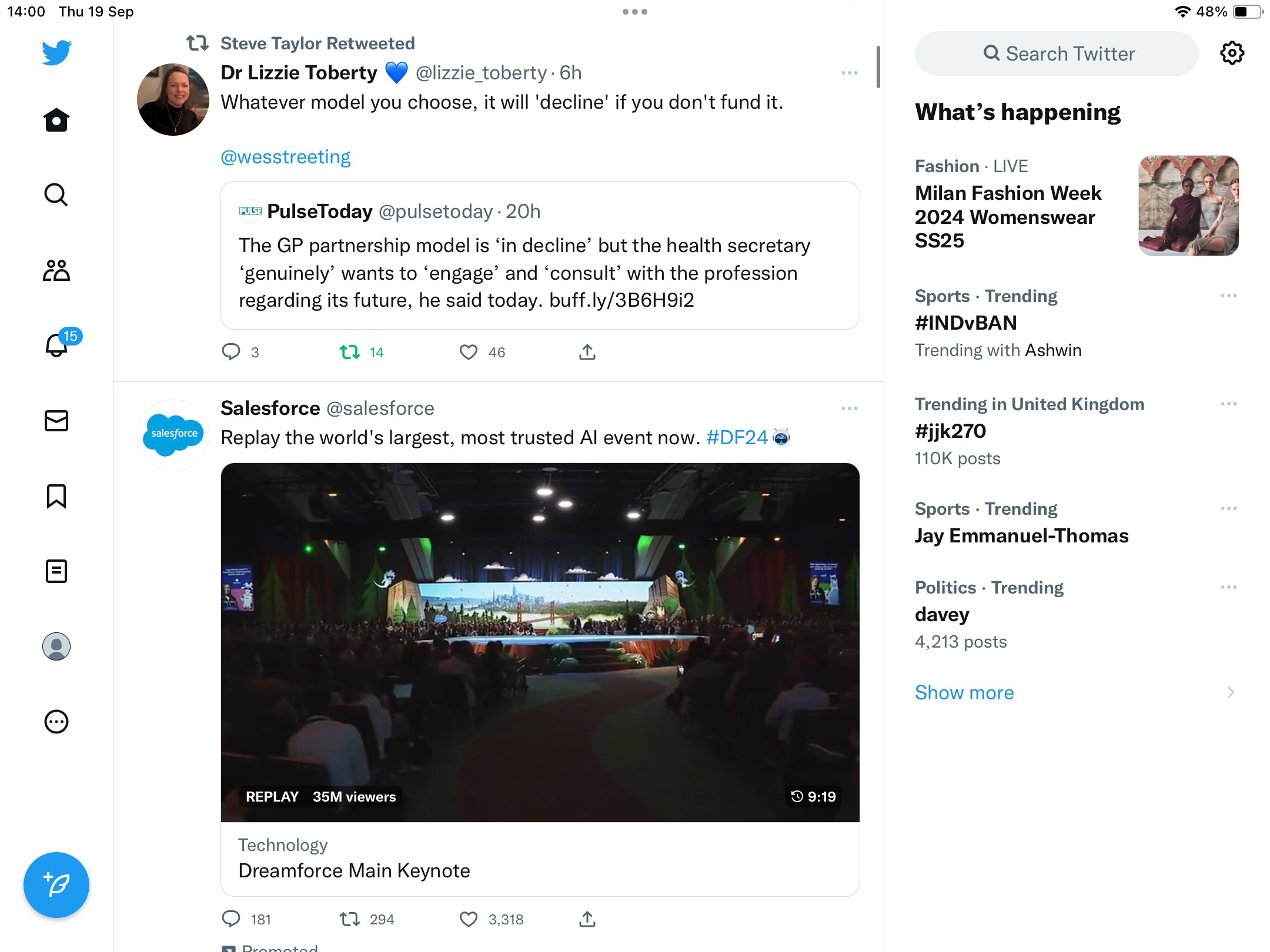Open the Communities people icon

(56, 270)
